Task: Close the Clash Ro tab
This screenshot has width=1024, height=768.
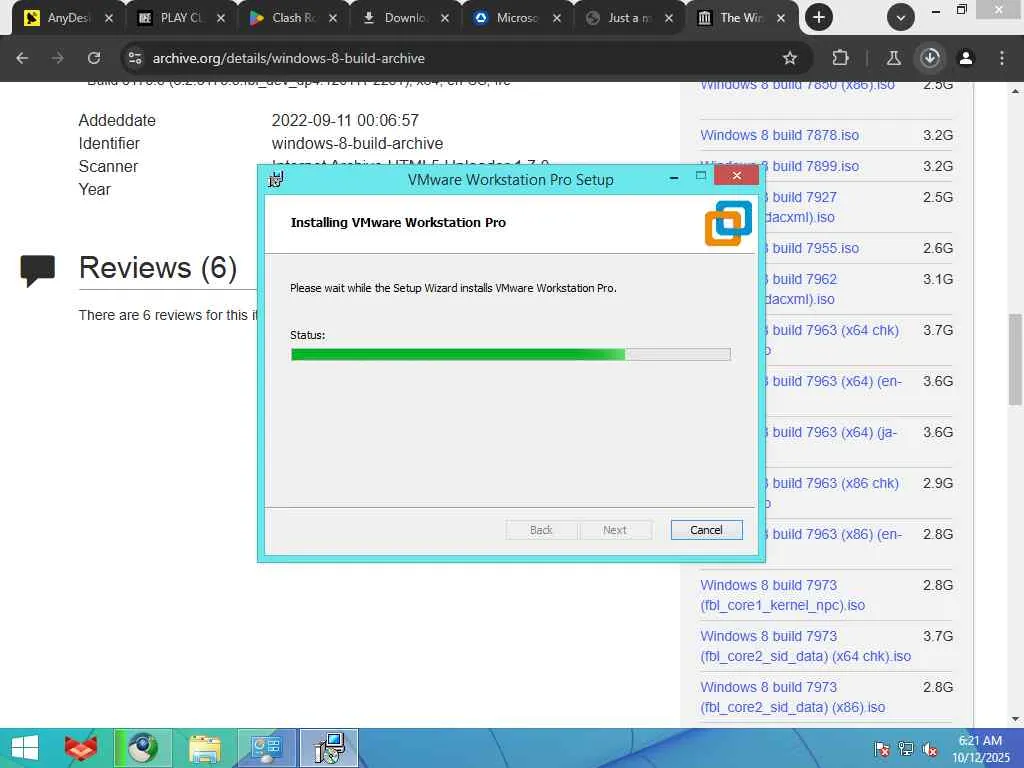Action: pos(333,18)
